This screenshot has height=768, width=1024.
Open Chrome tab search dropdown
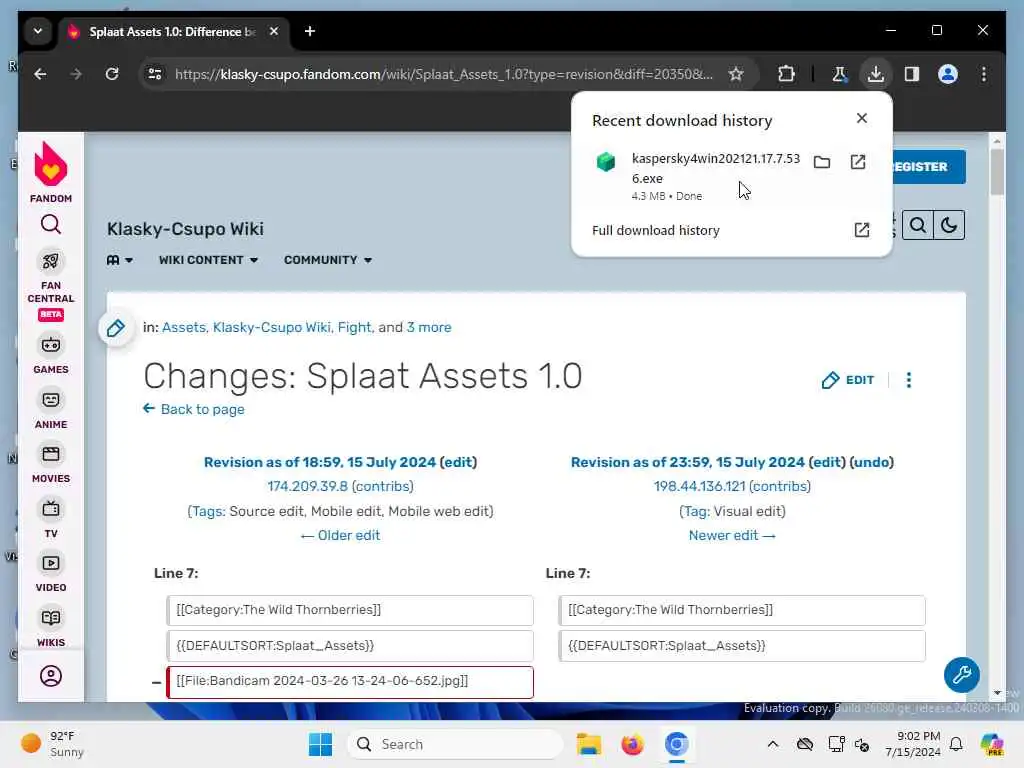pos(38,31)
